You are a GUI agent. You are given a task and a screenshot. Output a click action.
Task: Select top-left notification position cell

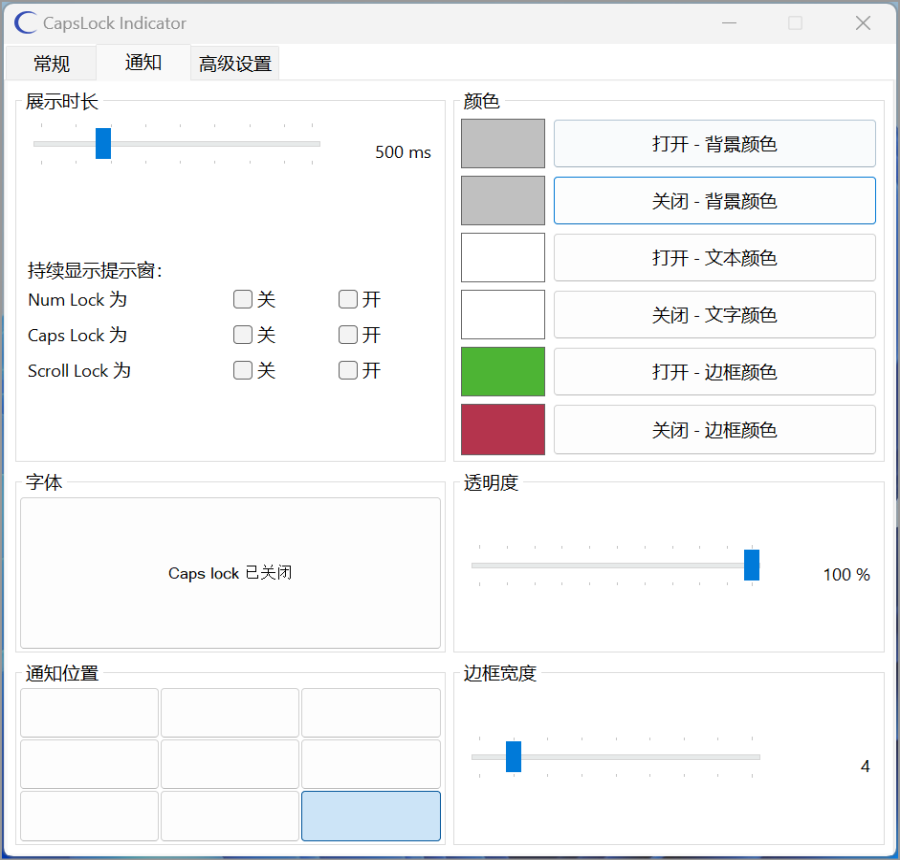click(89, 713)
